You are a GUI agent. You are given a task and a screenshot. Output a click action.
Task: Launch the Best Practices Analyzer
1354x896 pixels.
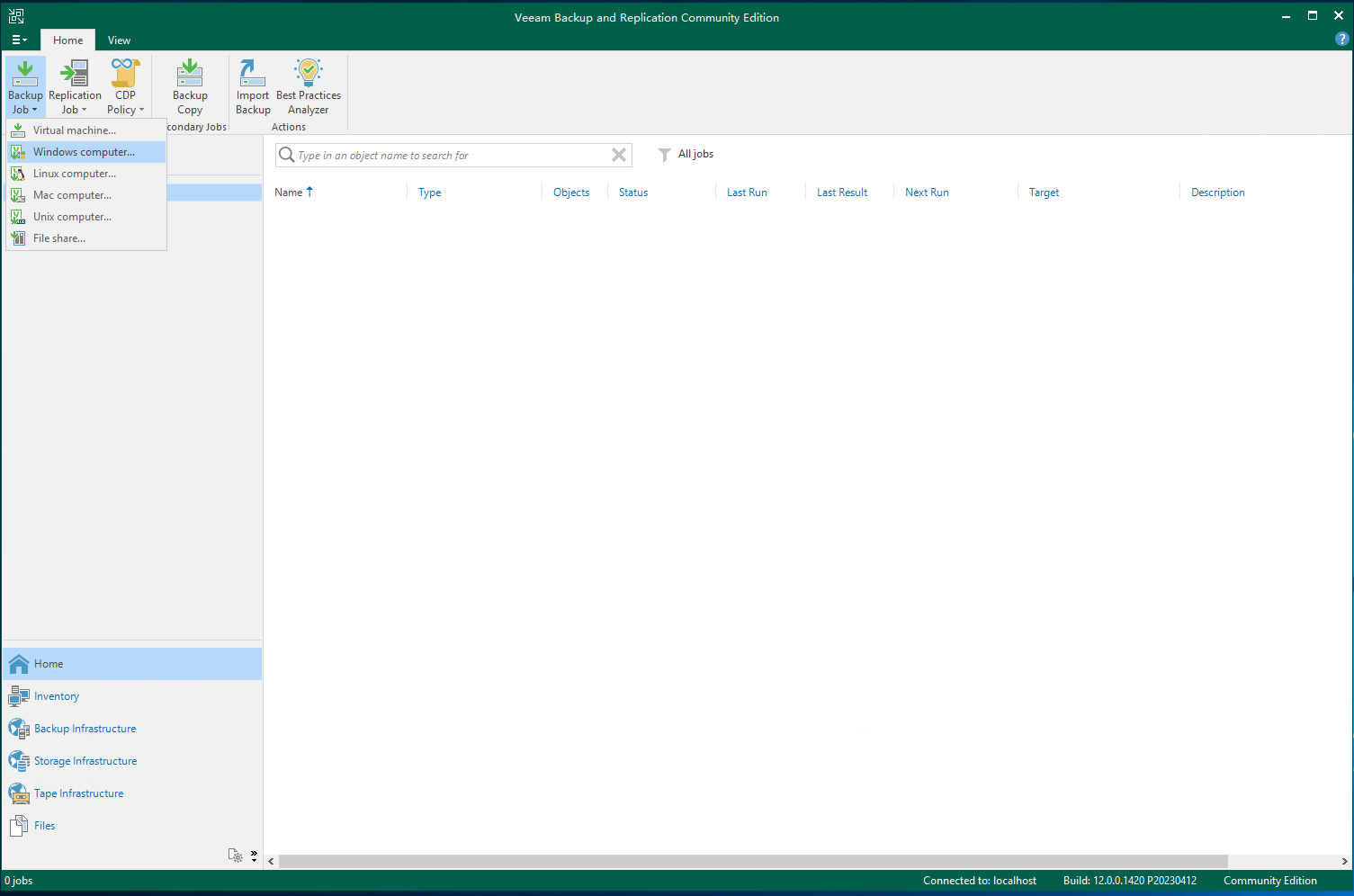click(x=309, y=87)
